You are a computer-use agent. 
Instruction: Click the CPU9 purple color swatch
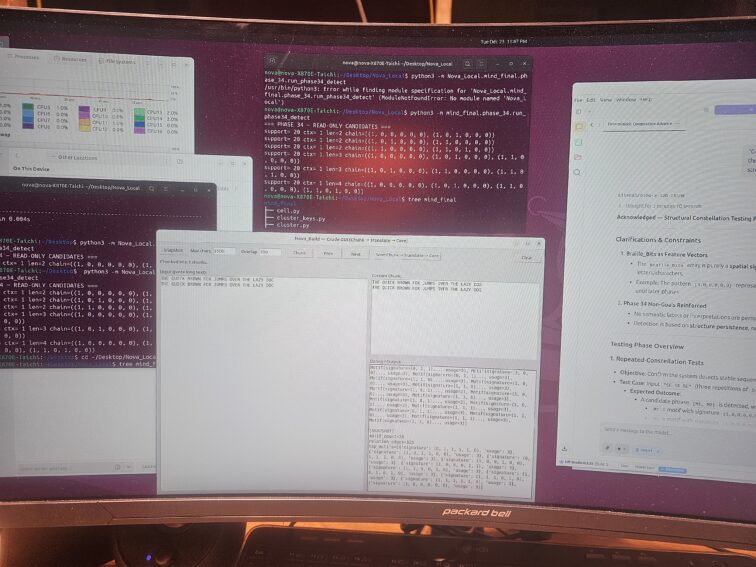pyautogui.click(x=84, y=110)
